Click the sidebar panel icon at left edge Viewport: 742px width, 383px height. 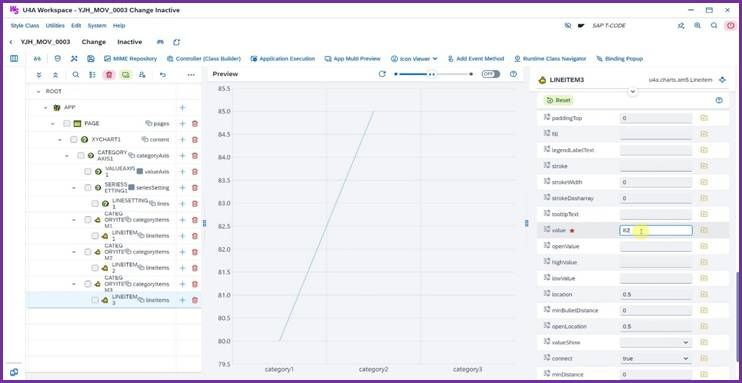(x=14, y=59)
